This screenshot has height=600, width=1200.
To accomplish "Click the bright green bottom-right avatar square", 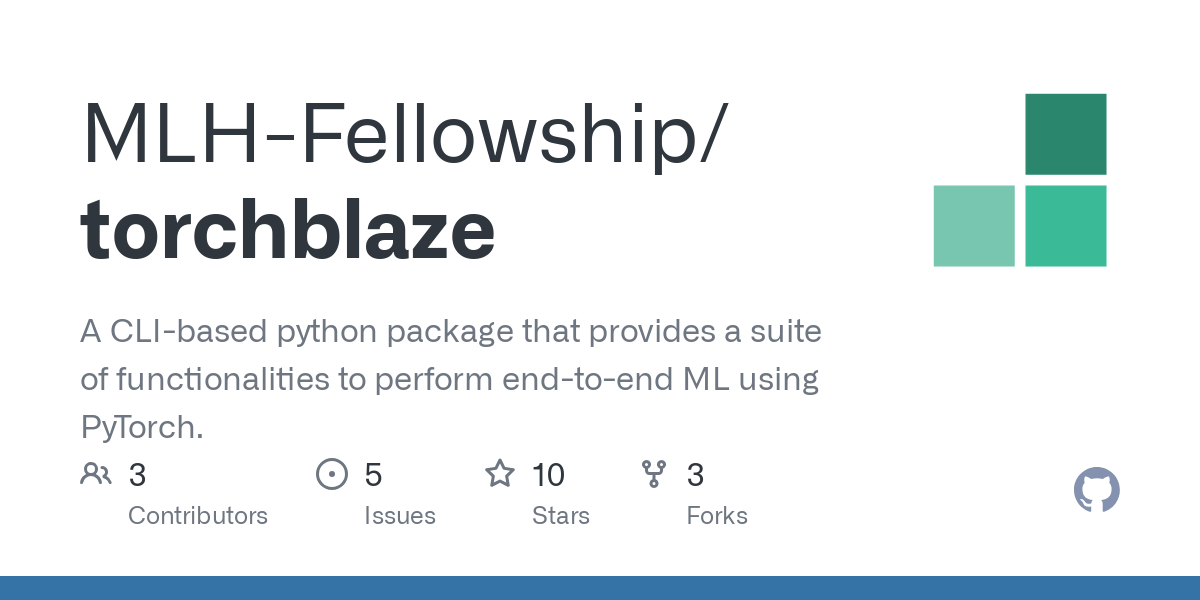I will click(1065, 226).
